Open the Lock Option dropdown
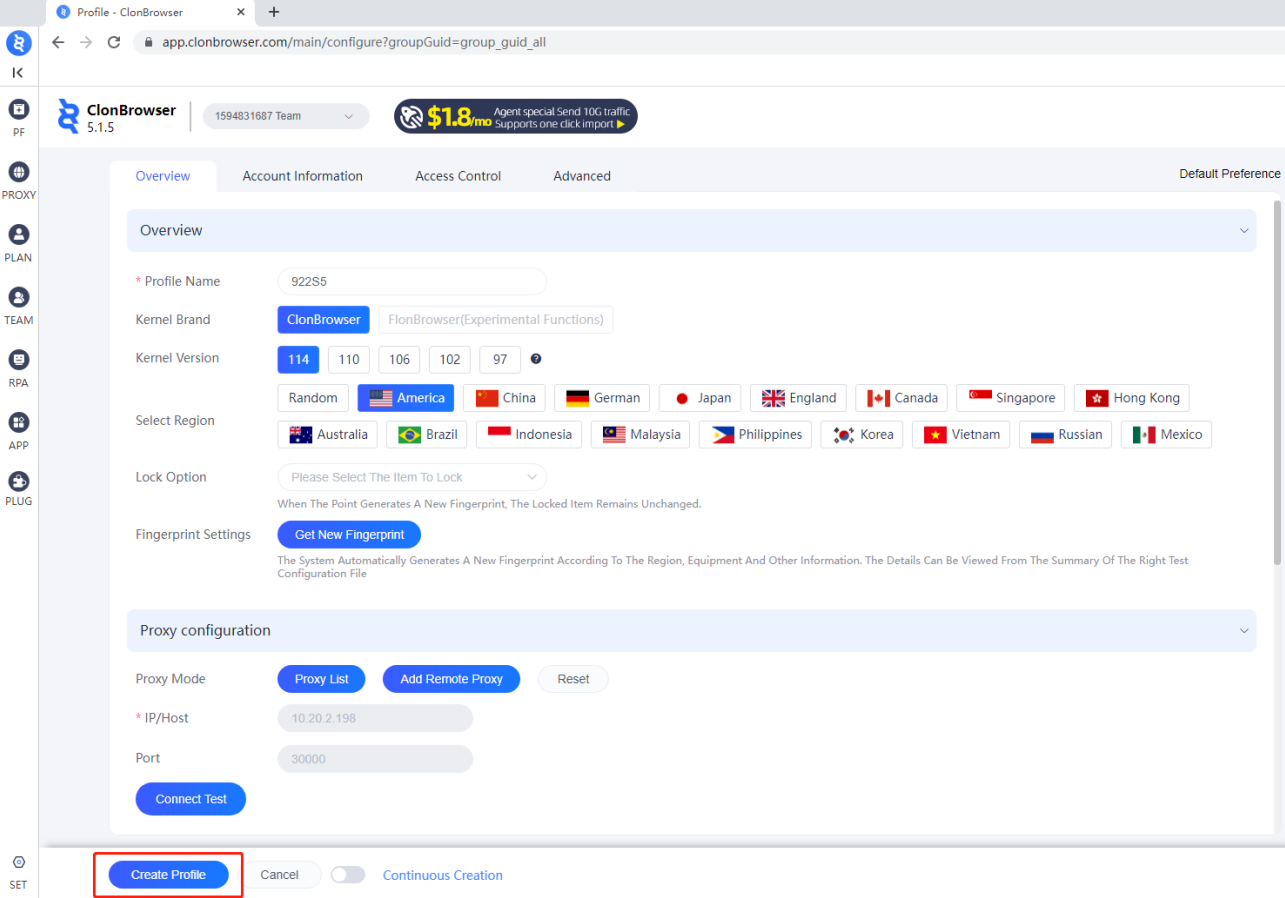1285x898 pixels. [x=412, y=477]
